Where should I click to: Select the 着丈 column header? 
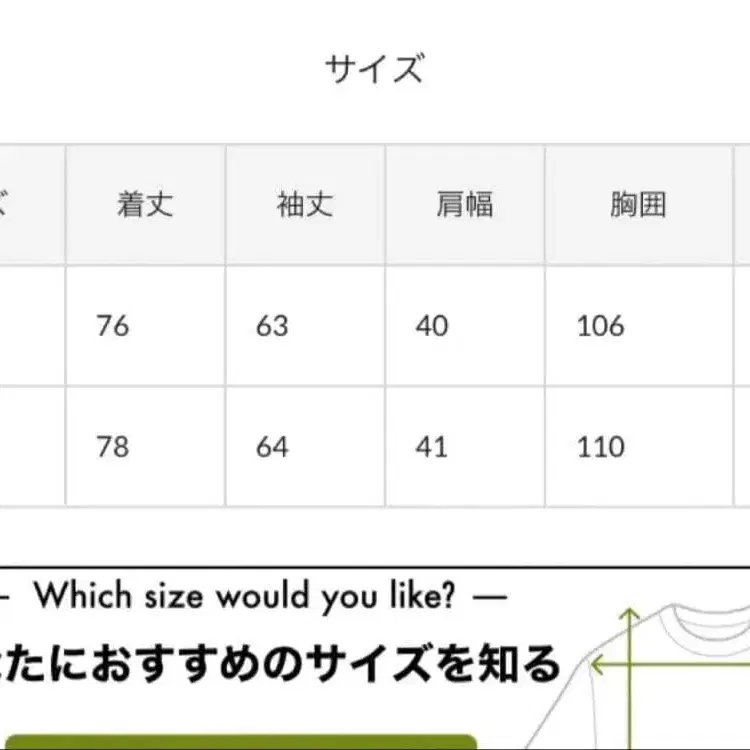pyautogui.click(x=145, y=205)
